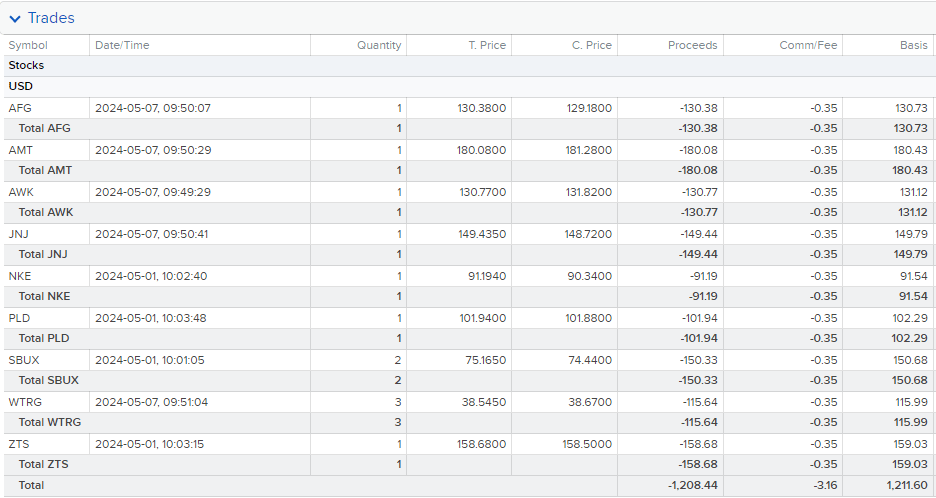
Task: Select the Stocks category row
Action: point(468,66)
